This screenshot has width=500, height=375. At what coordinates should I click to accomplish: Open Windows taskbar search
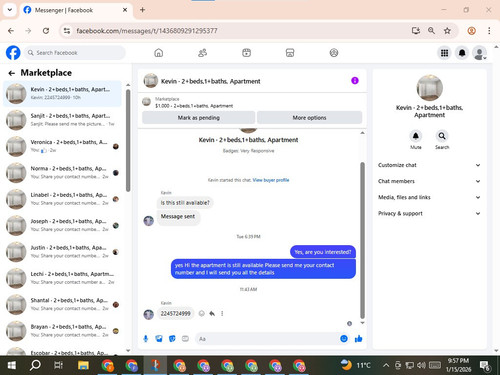35,365
